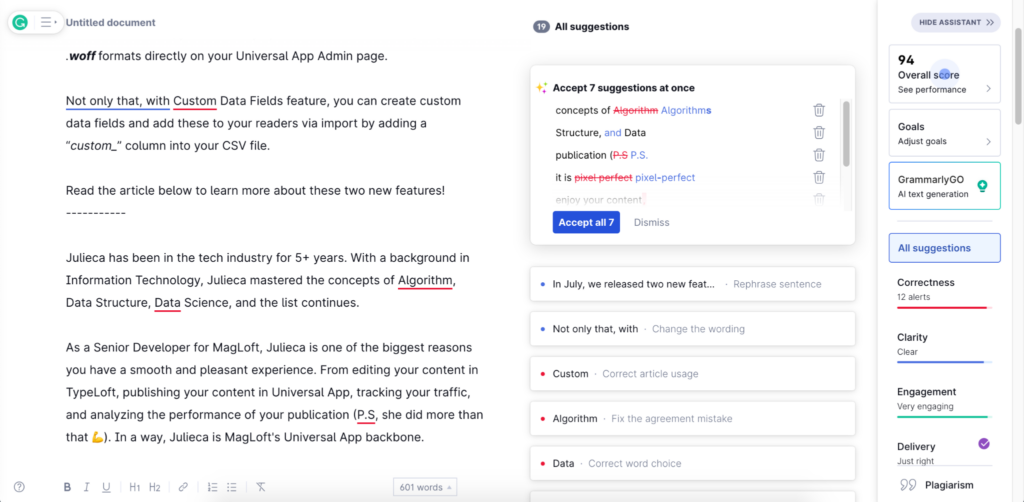Open the Plagiarism checker
Viewport: 1024px width, 502px height.
pyautogui.click(x=944, y=485)
